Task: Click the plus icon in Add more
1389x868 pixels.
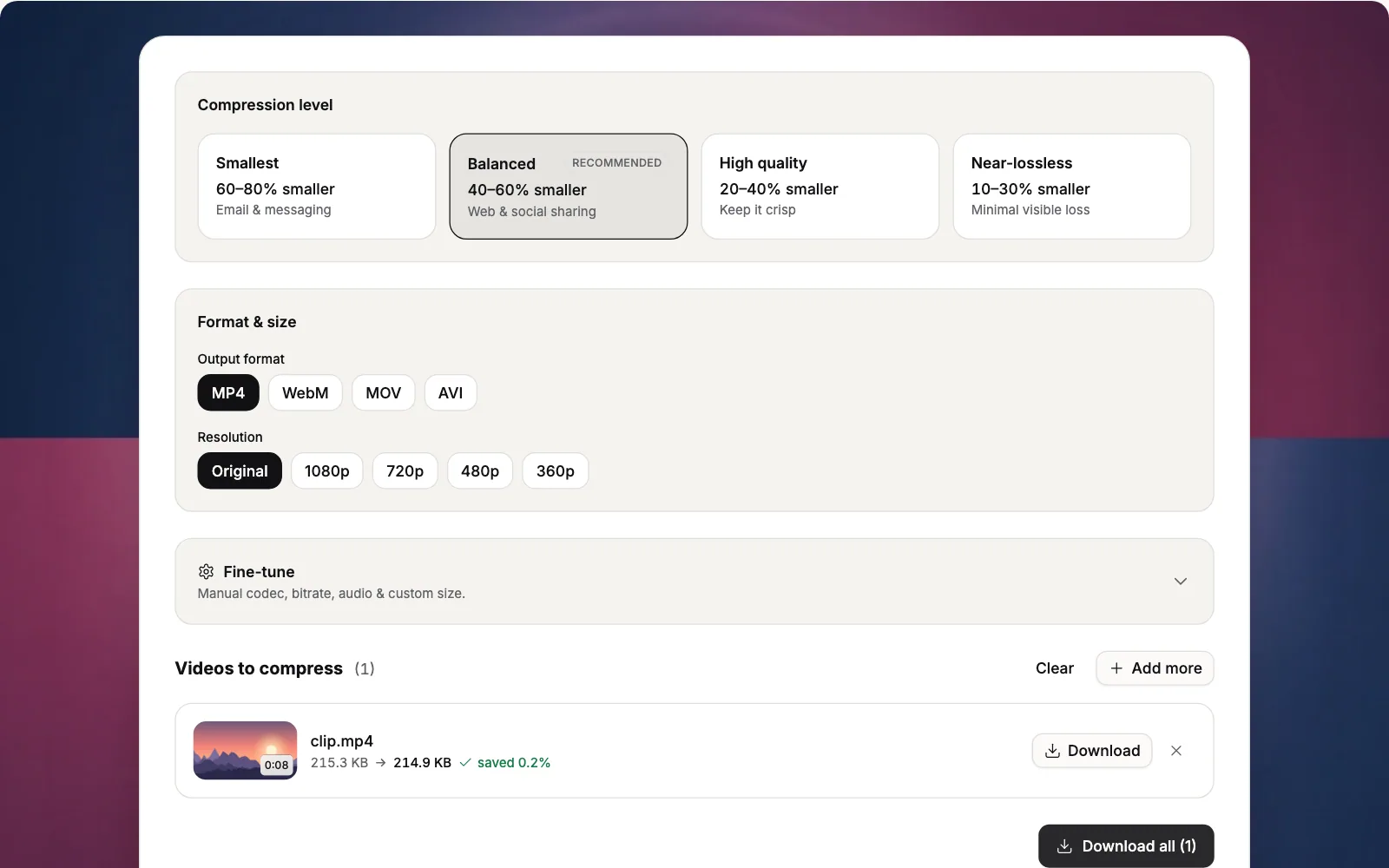Action: tap(1116, 668)
